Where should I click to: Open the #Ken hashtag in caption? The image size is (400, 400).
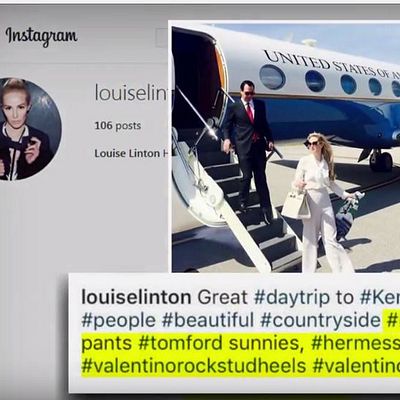(380, 297)
